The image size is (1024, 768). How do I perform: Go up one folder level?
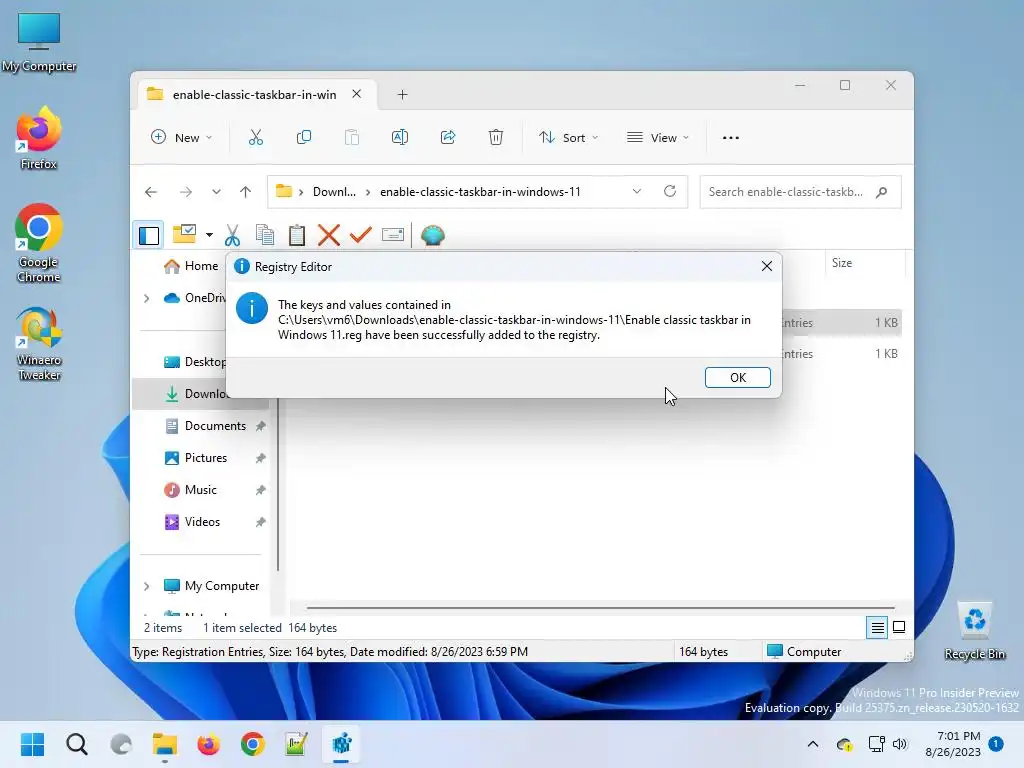(x=246, y=192)
